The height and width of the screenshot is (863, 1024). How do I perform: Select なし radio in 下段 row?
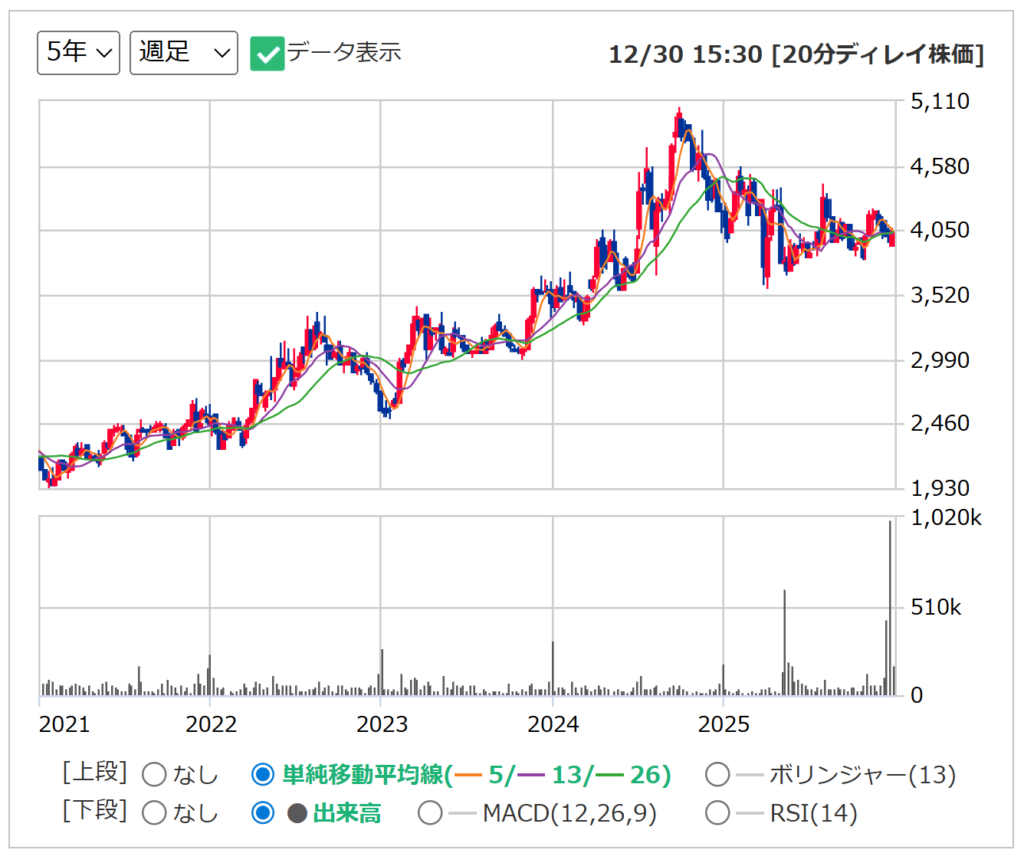click(x=155, y=813)
